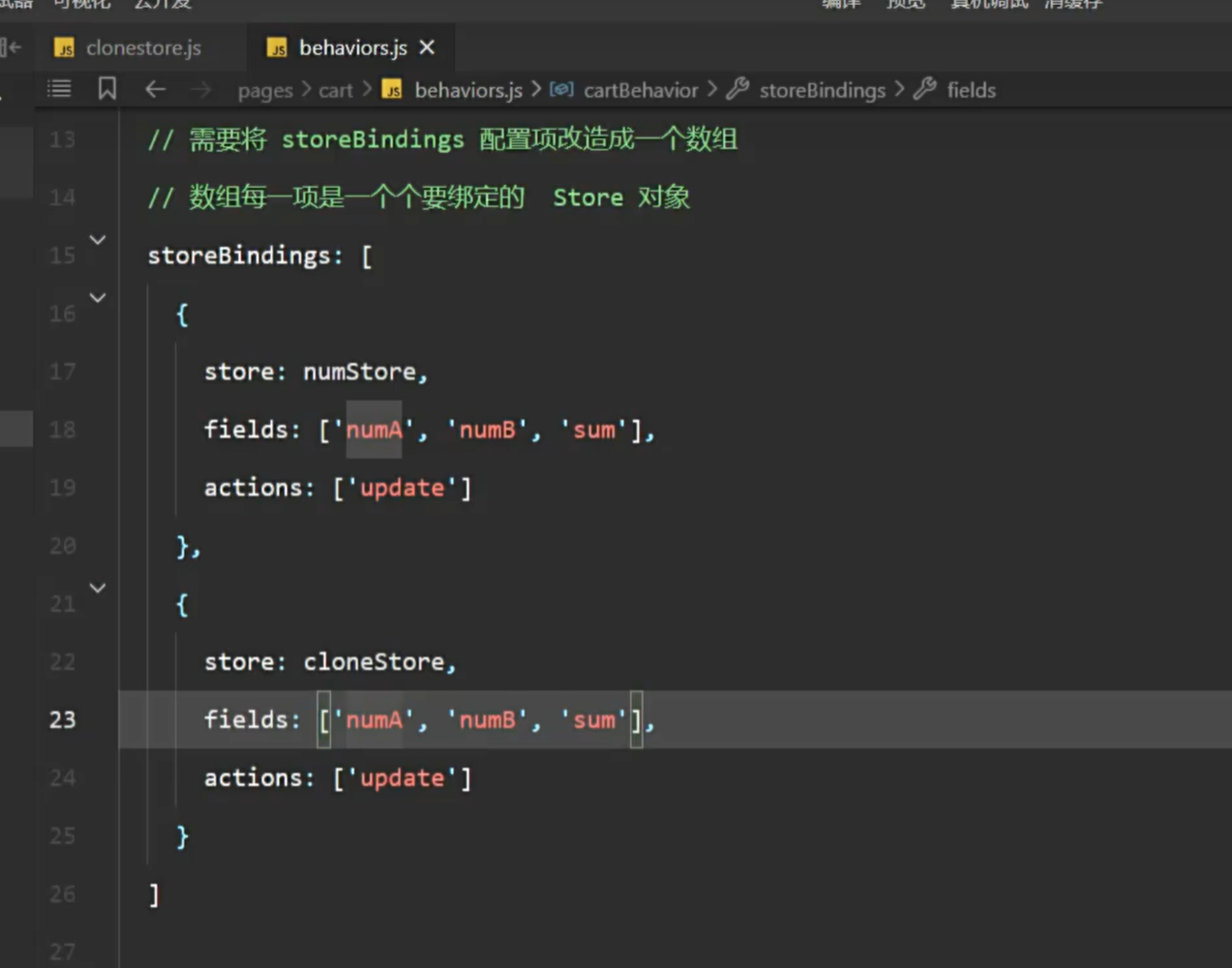The image size is (1232, 968).
Task: Fold the storeBindings array at line 15
Action: click(x=98, y=239)
